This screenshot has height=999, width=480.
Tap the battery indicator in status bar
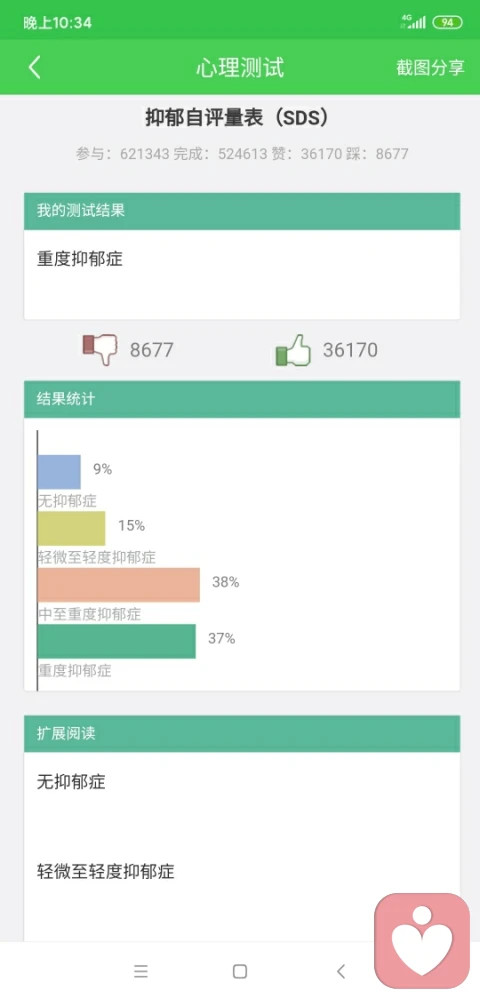(447, 22)
